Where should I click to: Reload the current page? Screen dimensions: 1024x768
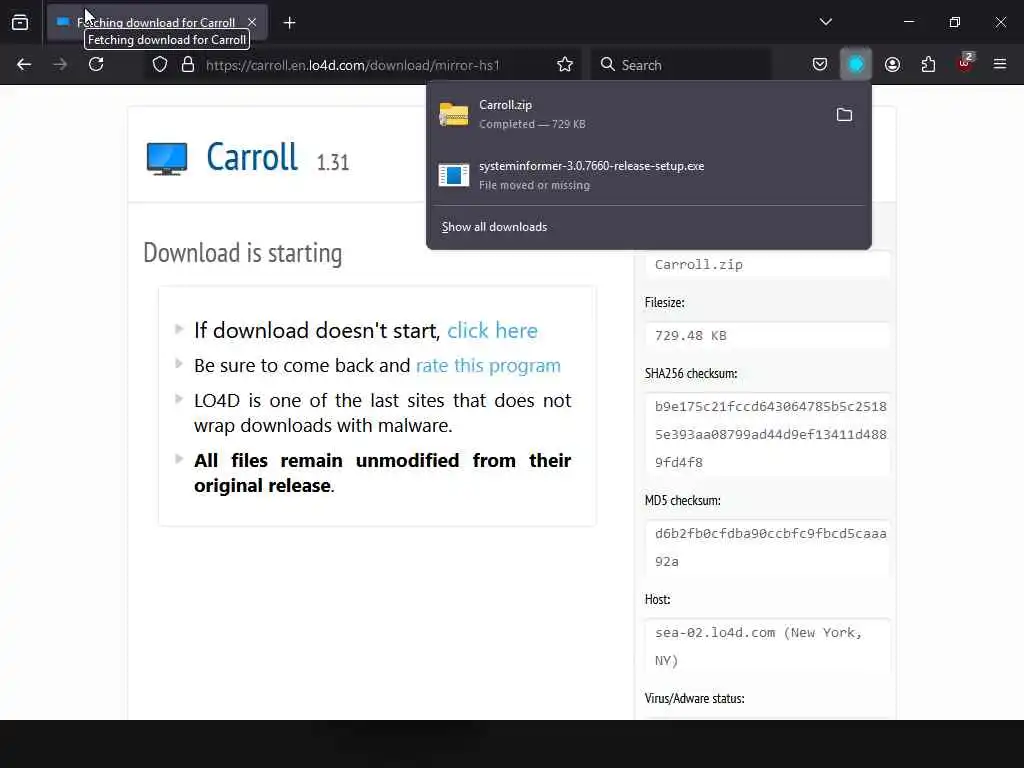pyautogui.click(x=96, y=65)
